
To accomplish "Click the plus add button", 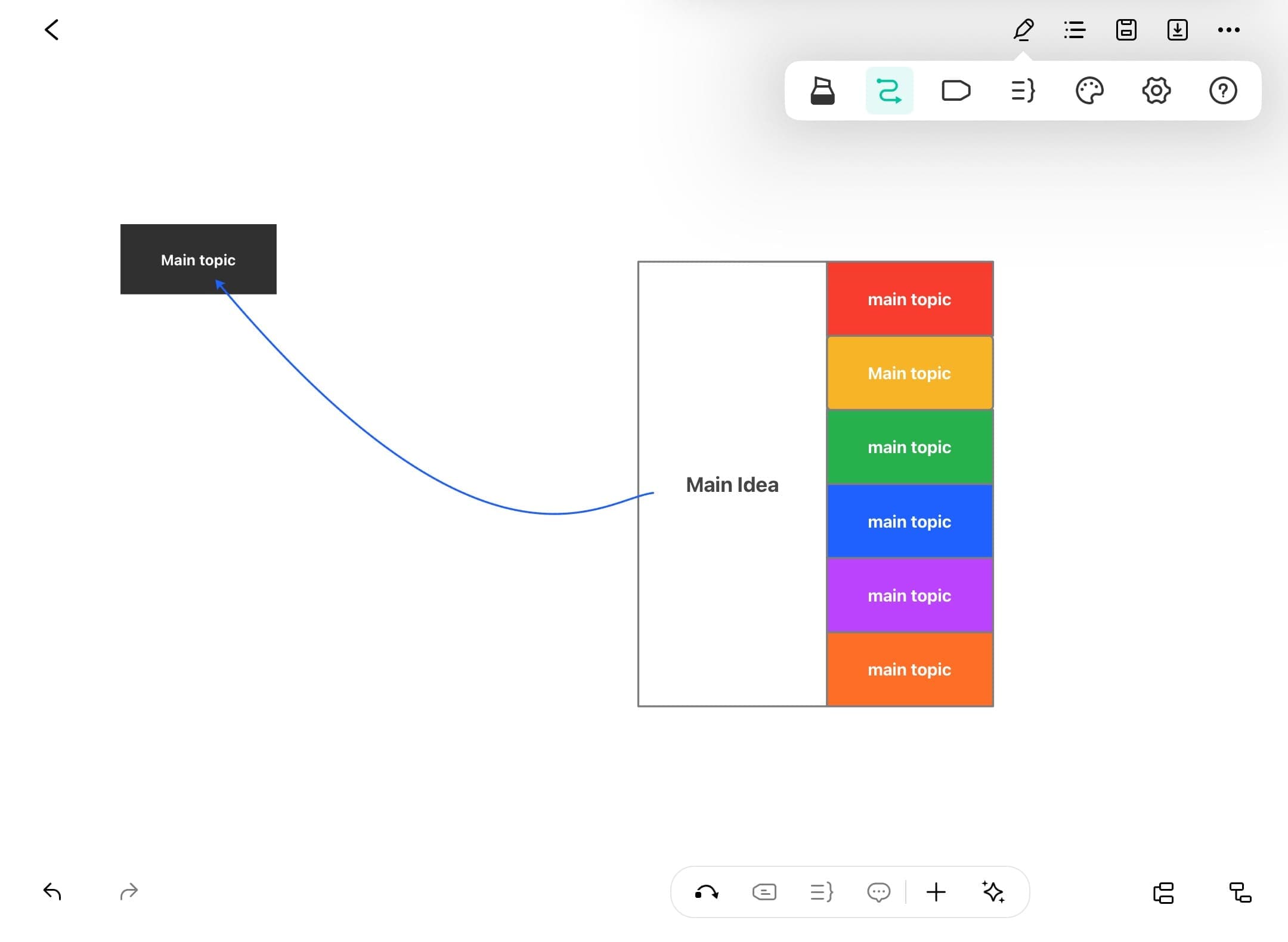I will (936, 893).
